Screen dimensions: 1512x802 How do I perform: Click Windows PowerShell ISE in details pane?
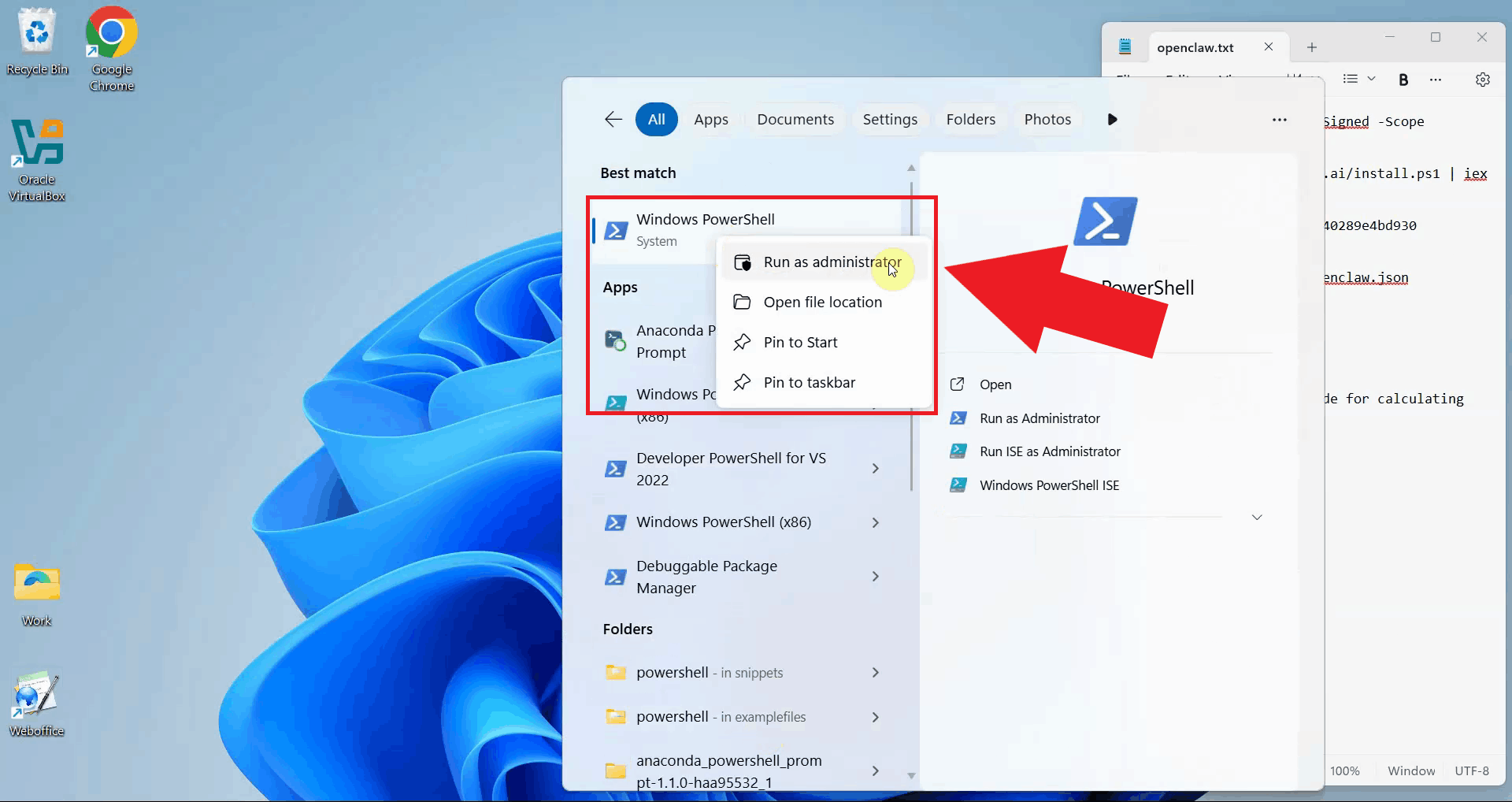(1048, 485)
